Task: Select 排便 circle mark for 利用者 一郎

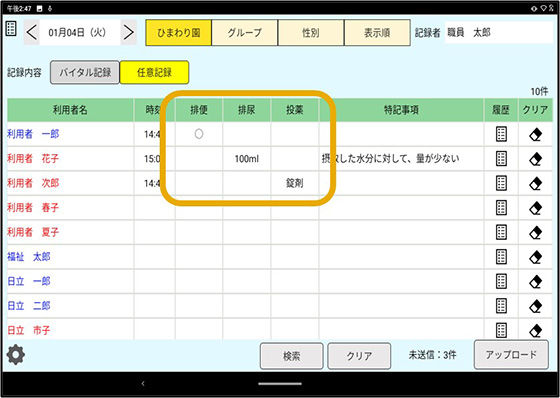Action: tap(199, 134)
